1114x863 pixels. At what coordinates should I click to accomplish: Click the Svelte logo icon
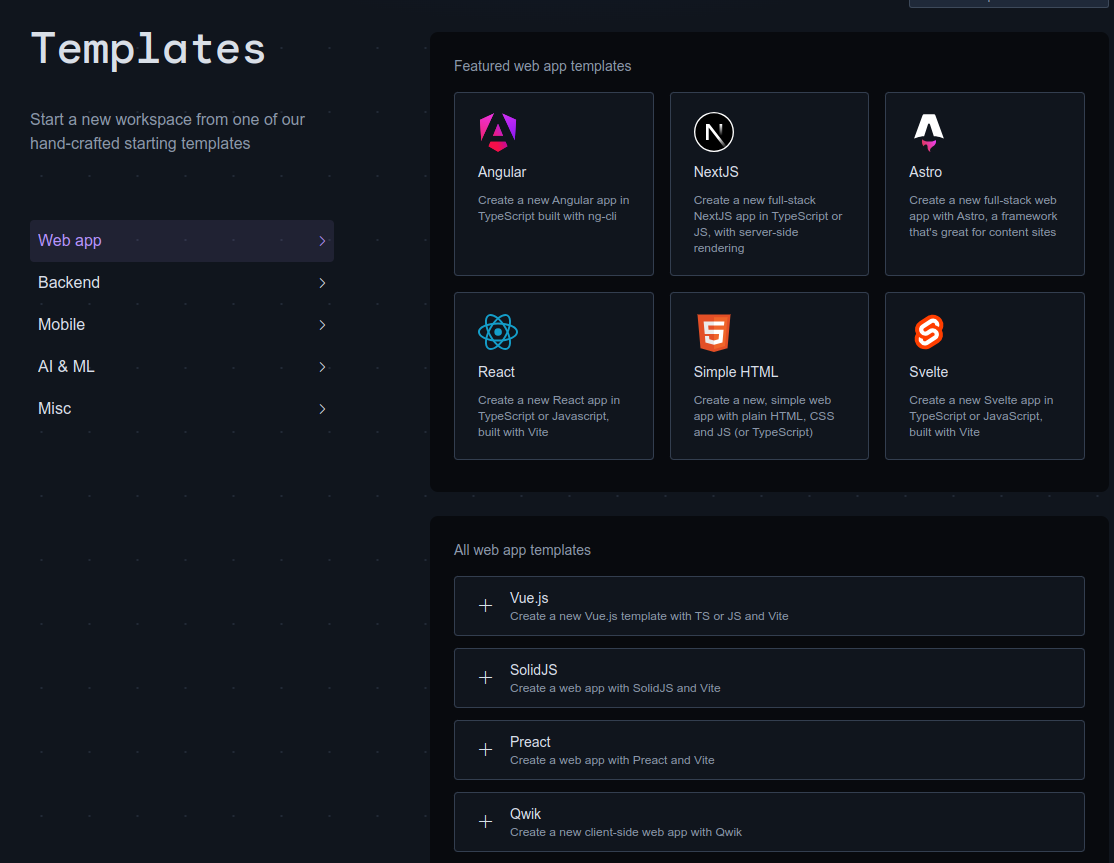pos(928,332)
